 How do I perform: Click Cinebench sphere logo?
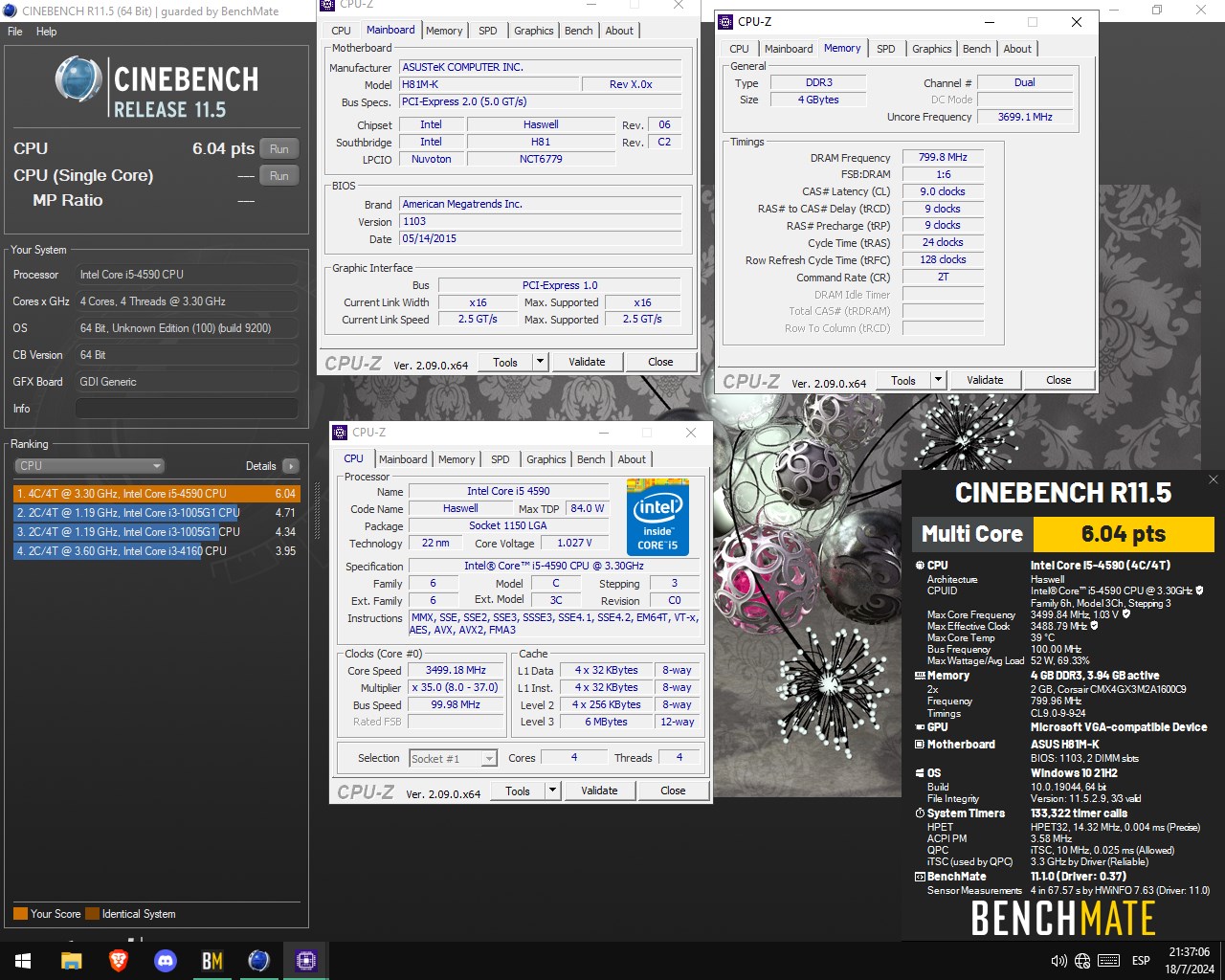tap(78, 79)
